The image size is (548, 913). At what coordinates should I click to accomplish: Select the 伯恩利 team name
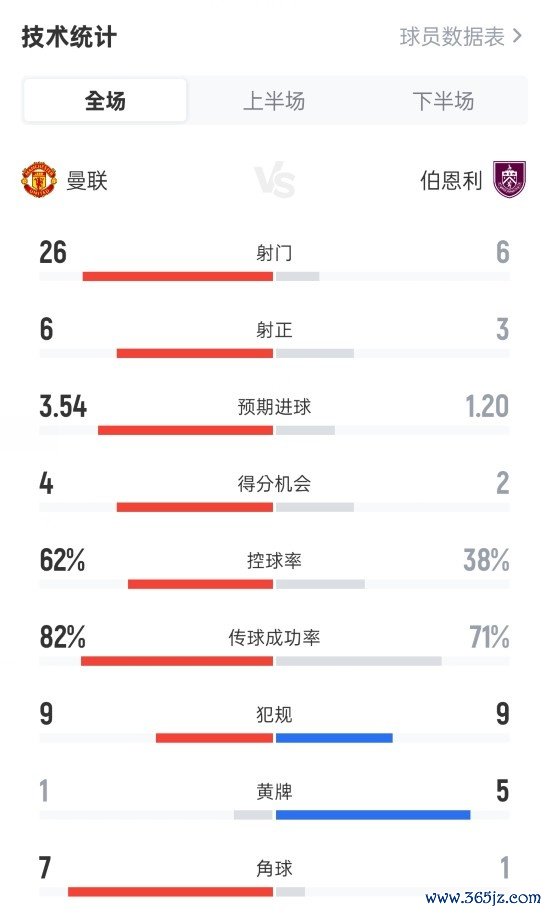(451, 181)
